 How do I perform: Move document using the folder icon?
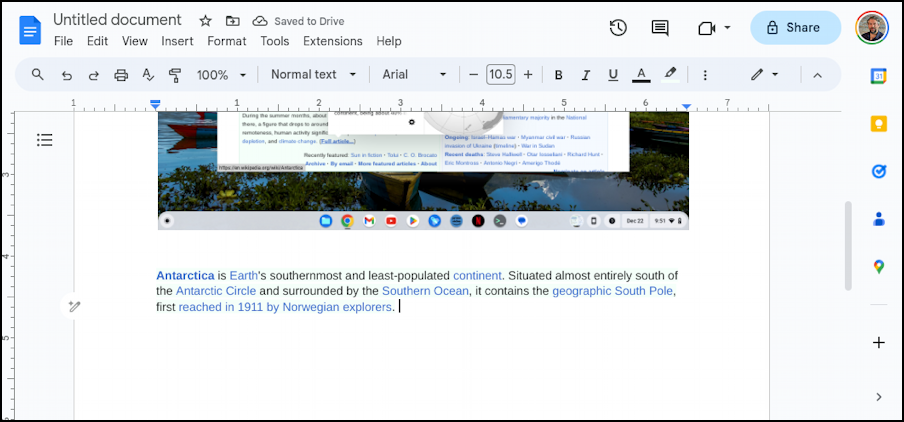pyautogui.click(x=232, y=21)
